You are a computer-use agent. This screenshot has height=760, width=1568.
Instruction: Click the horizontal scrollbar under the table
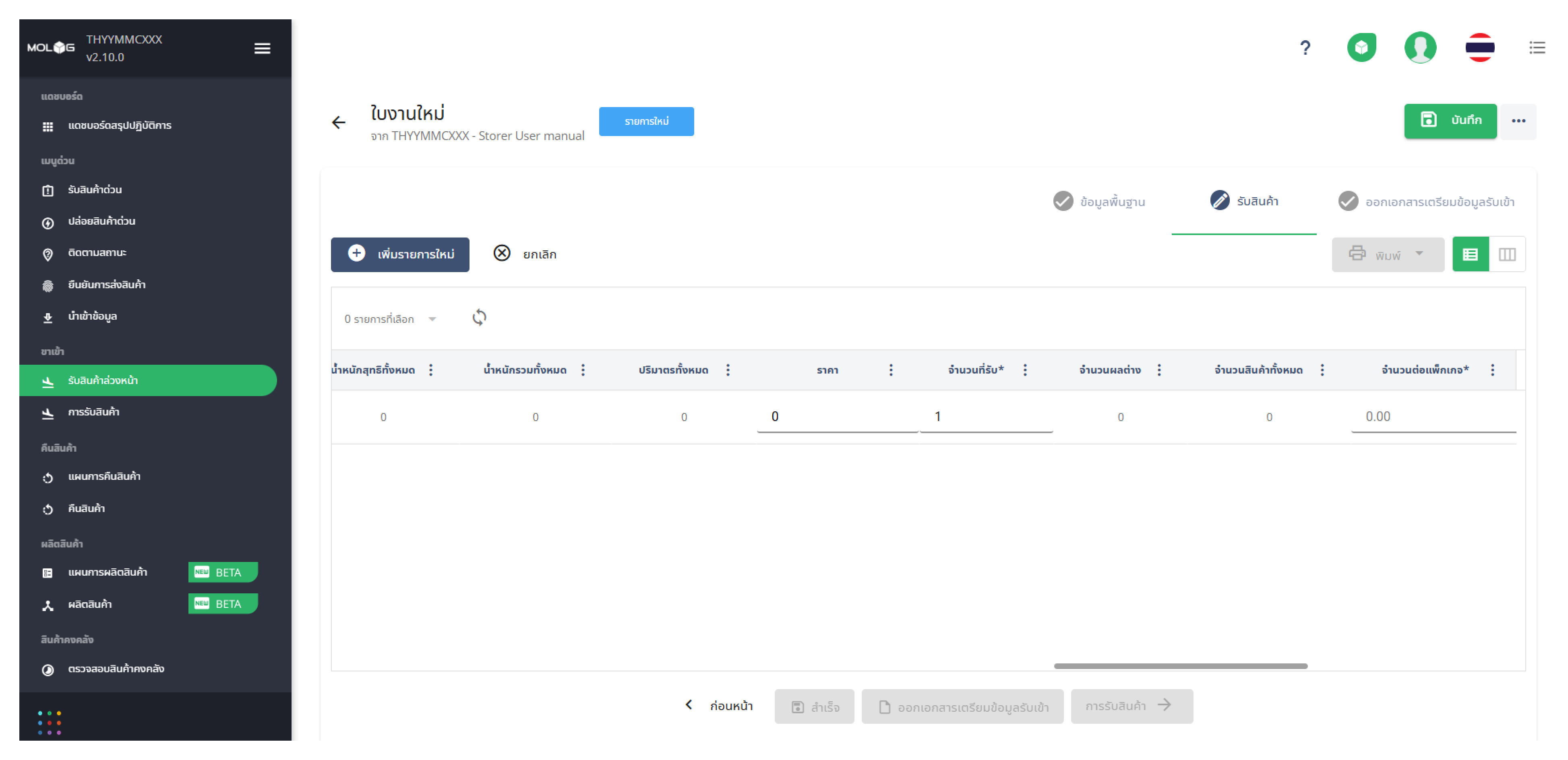tap(1180, 666)
